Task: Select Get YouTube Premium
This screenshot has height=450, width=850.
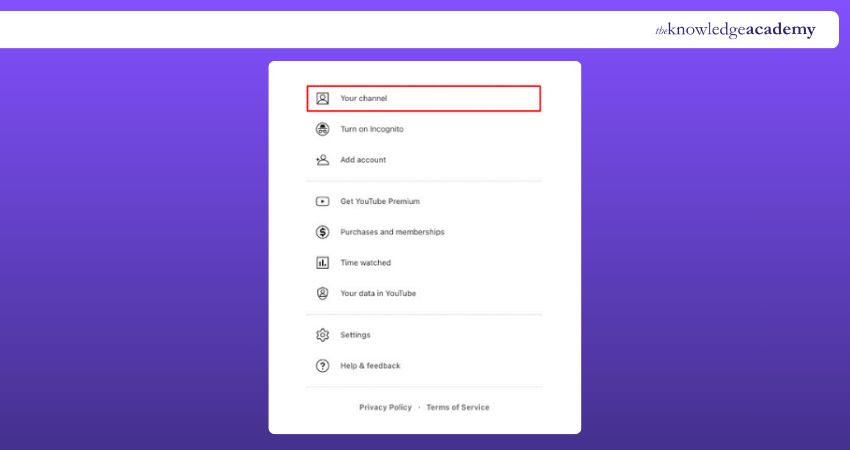Action: click(380, 201)
